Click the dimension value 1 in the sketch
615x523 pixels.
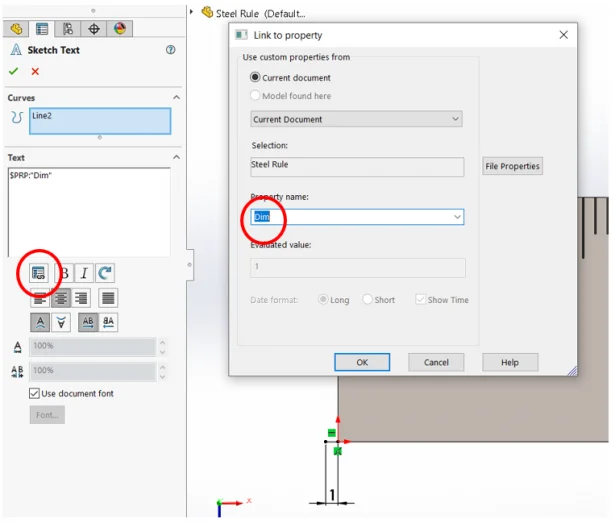pos(332,495)
